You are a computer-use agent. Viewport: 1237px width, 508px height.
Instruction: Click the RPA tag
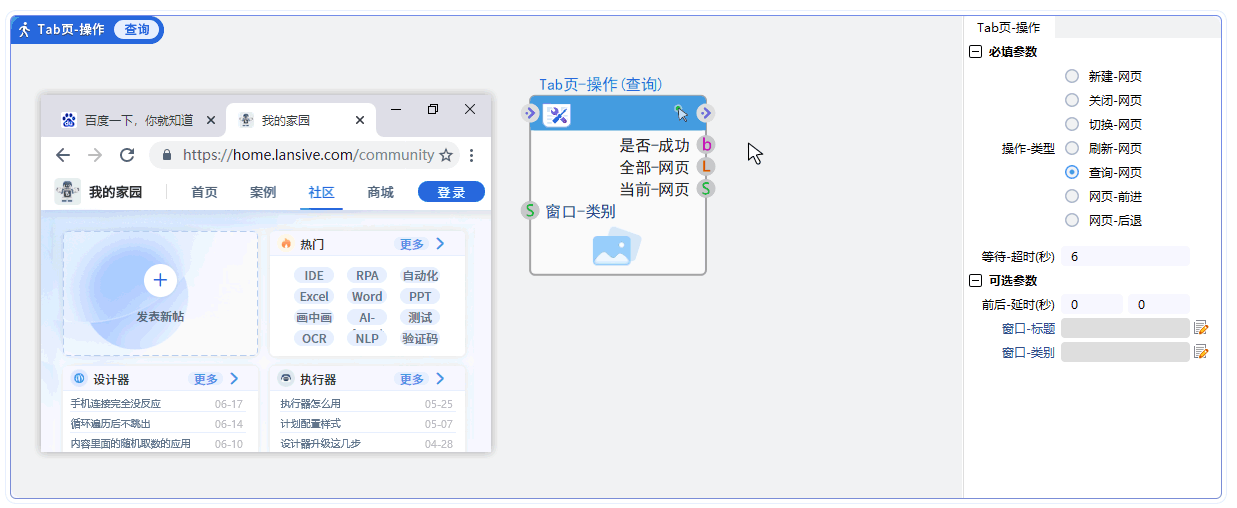point(367,275)
